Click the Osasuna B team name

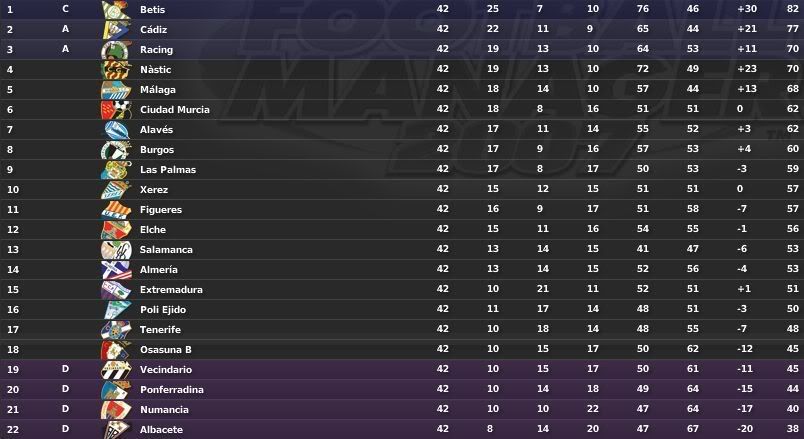[x=166, y=350]
